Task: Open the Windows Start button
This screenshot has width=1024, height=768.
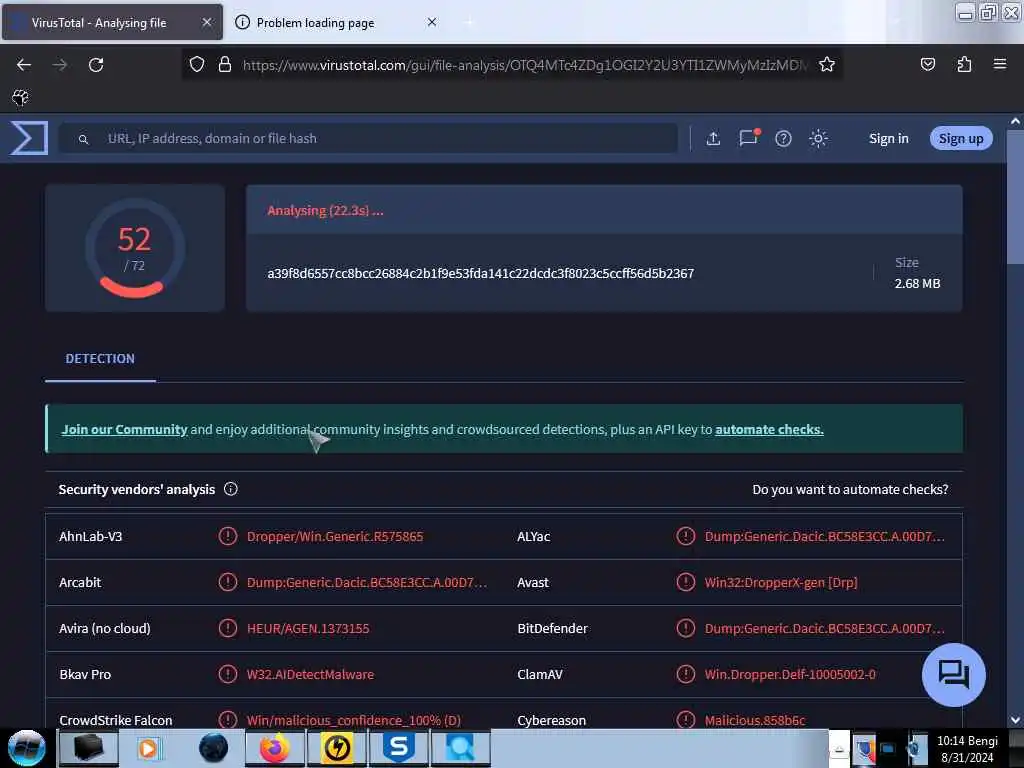Action: 26,748
